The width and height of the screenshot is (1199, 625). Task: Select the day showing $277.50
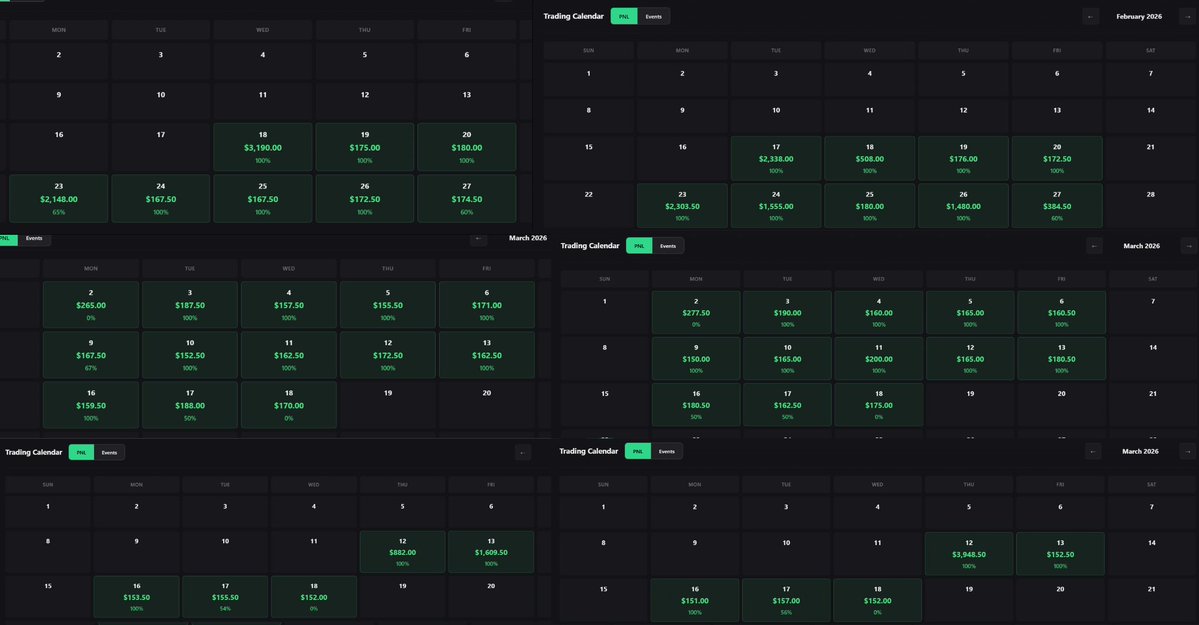coord(696,312)
